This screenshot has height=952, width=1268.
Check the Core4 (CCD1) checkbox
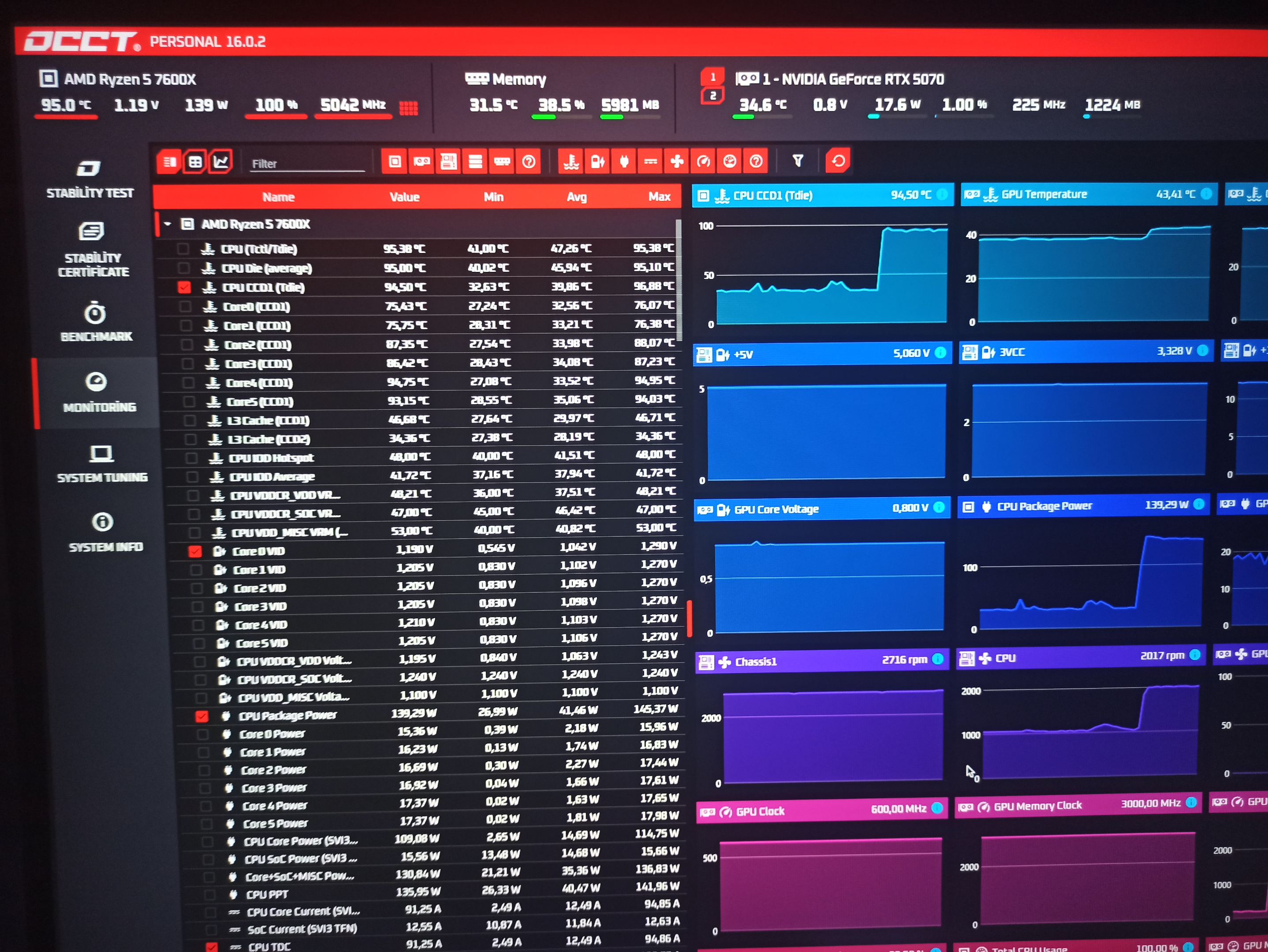click(x=189, y=382)
